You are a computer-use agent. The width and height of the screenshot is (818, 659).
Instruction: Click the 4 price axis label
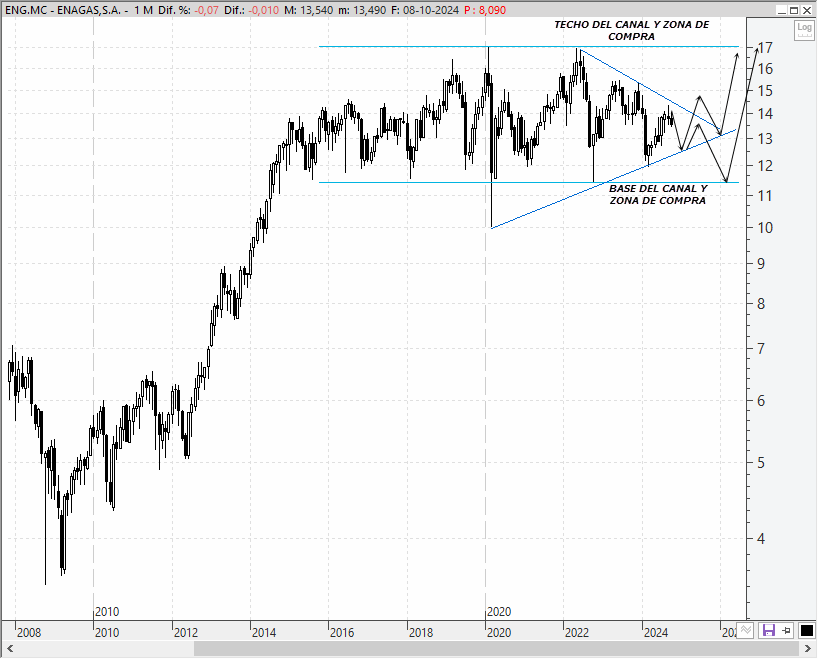pyautogui.click(x=761, y=538)
